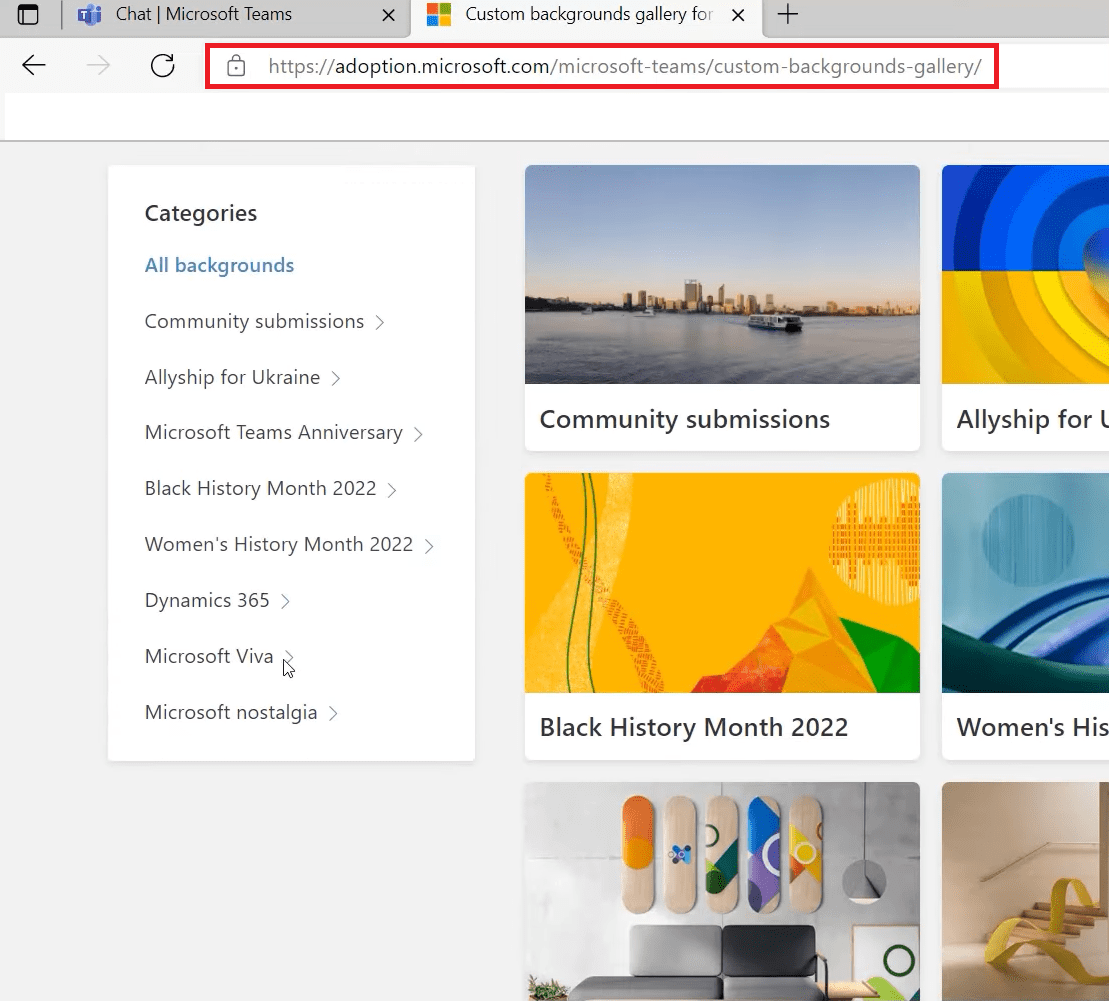Click the Women's His card title text

point(1033,727)
